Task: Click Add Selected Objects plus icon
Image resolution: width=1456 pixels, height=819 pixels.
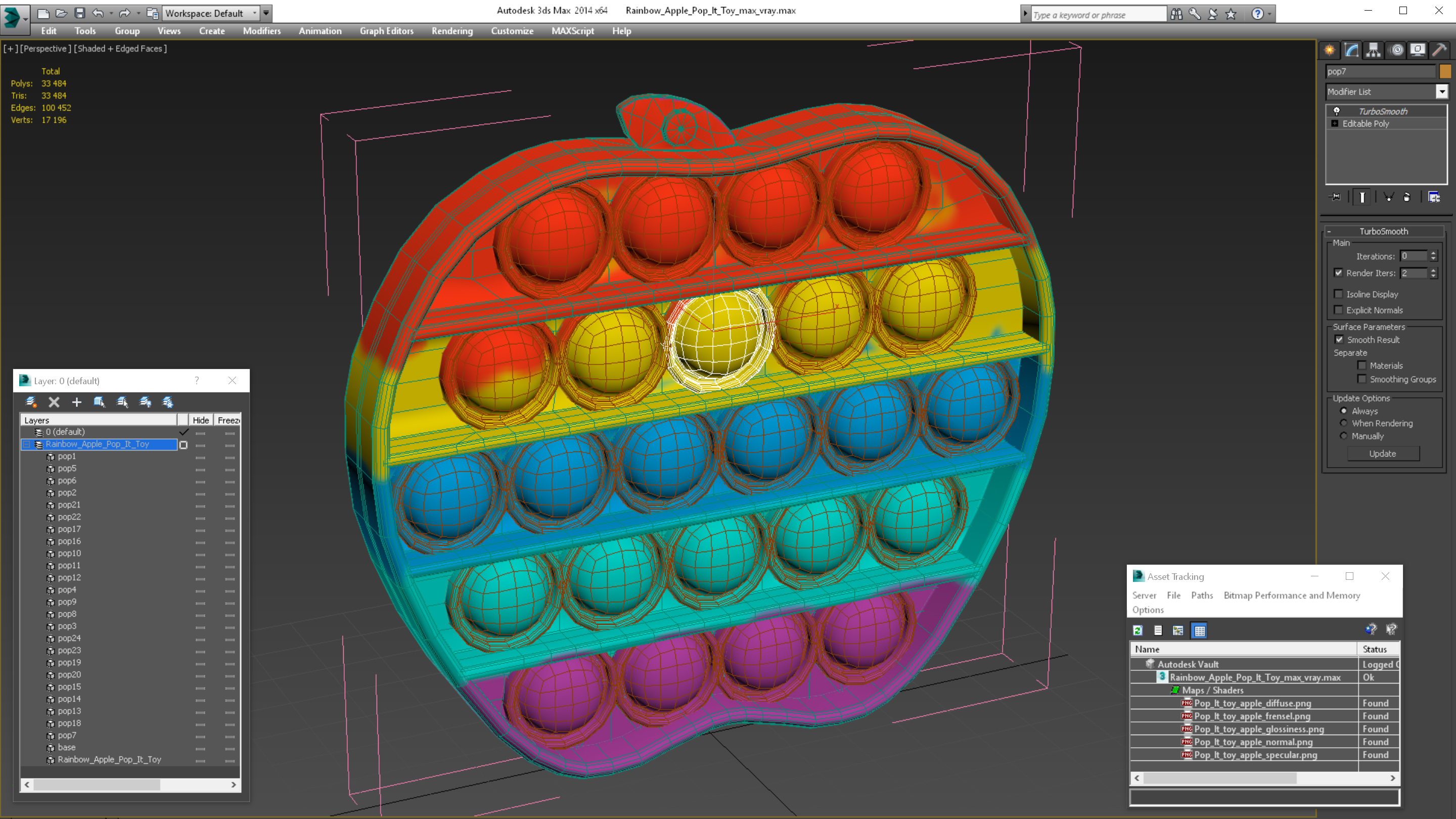Action: click(77, 402)
